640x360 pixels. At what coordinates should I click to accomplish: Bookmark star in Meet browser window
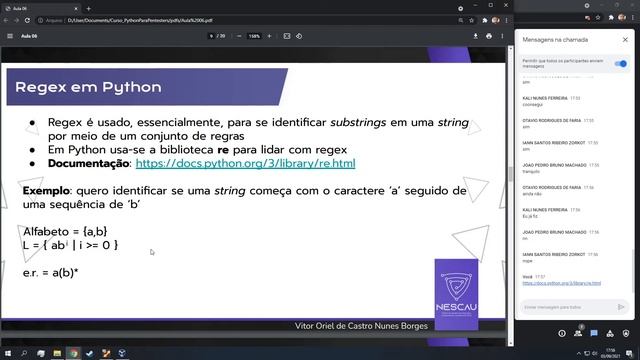(x=598, y=18)
